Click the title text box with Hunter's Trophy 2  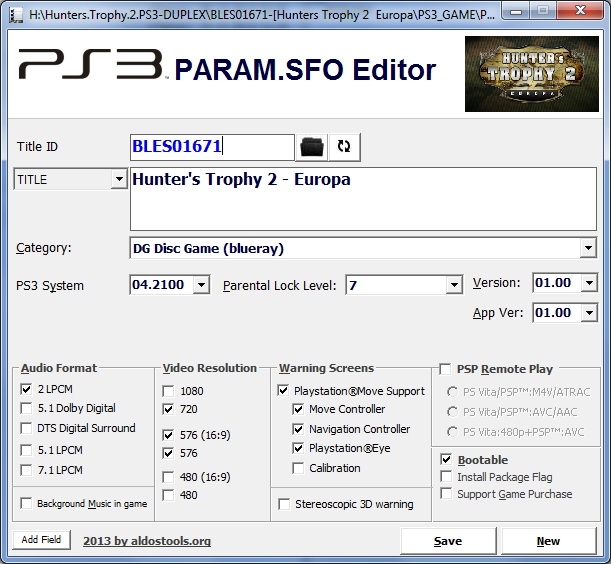click(x=363, y=199)
